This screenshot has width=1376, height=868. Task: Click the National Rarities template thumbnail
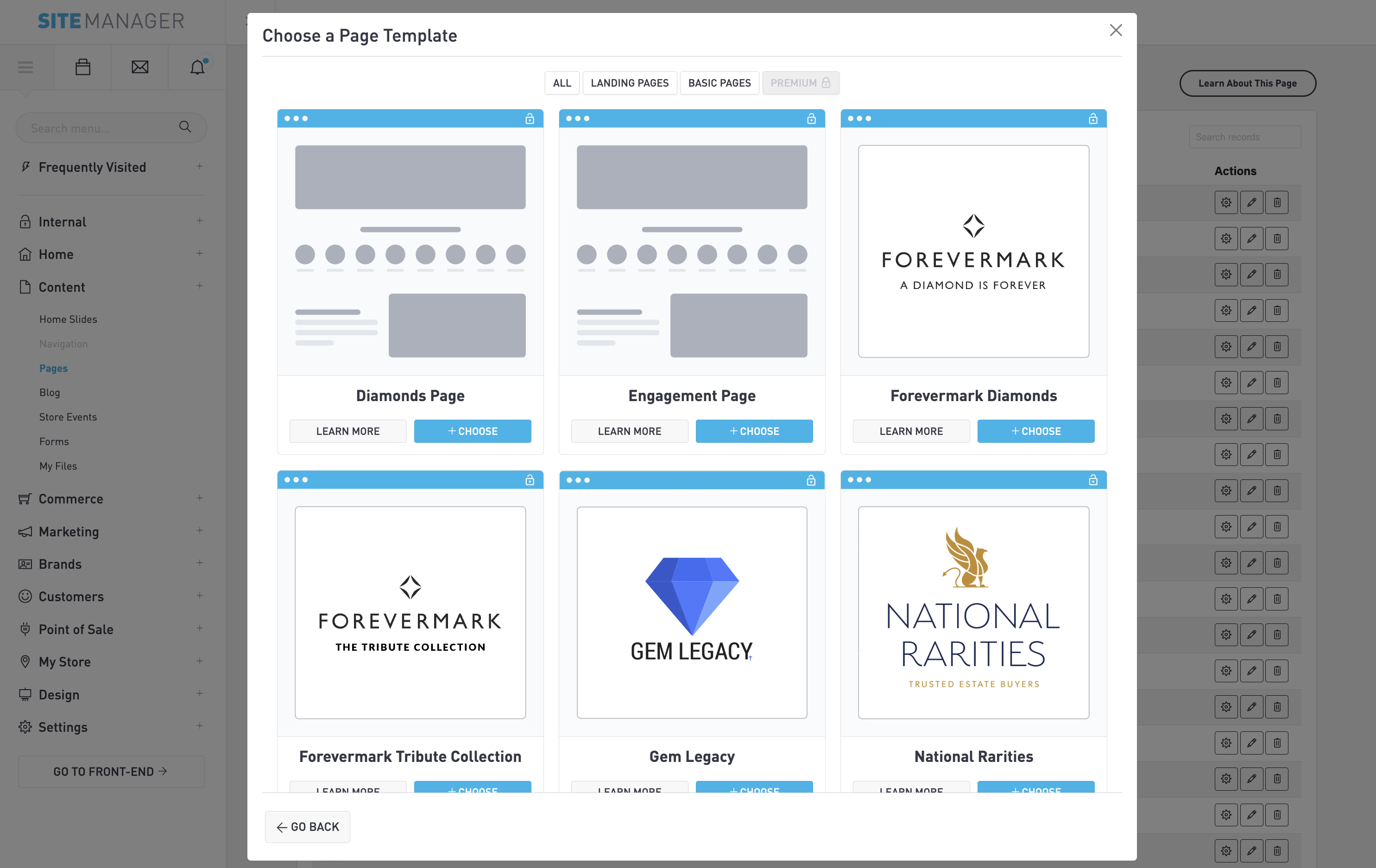[x=973, y=612]
